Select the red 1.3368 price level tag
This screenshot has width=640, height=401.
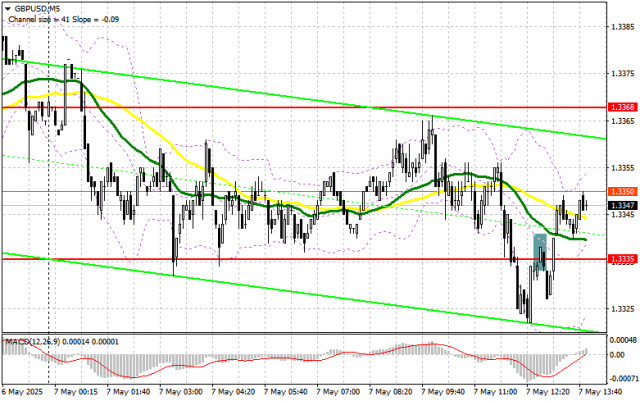622,107
